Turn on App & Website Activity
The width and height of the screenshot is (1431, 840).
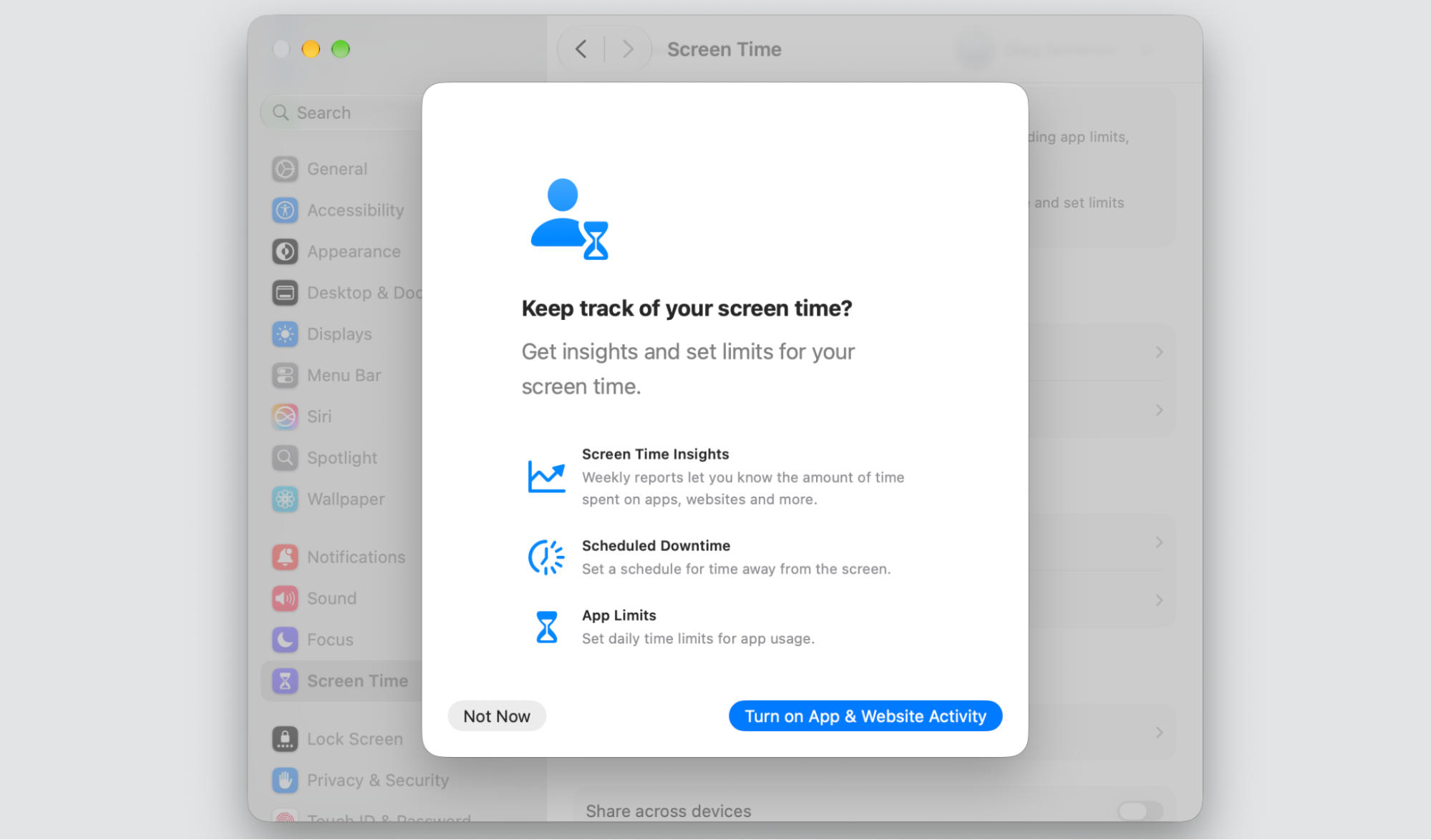[865, 716]
